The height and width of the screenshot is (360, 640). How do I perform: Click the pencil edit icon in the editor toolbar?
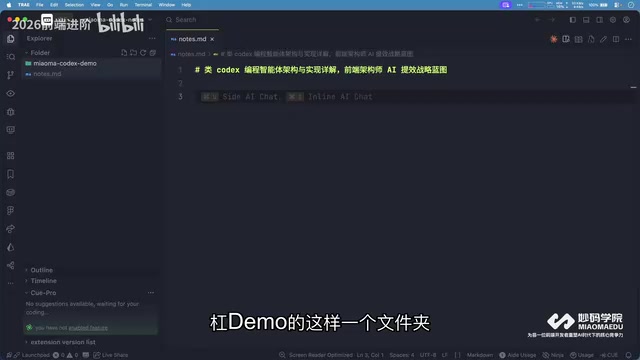[x=603, y=39]
